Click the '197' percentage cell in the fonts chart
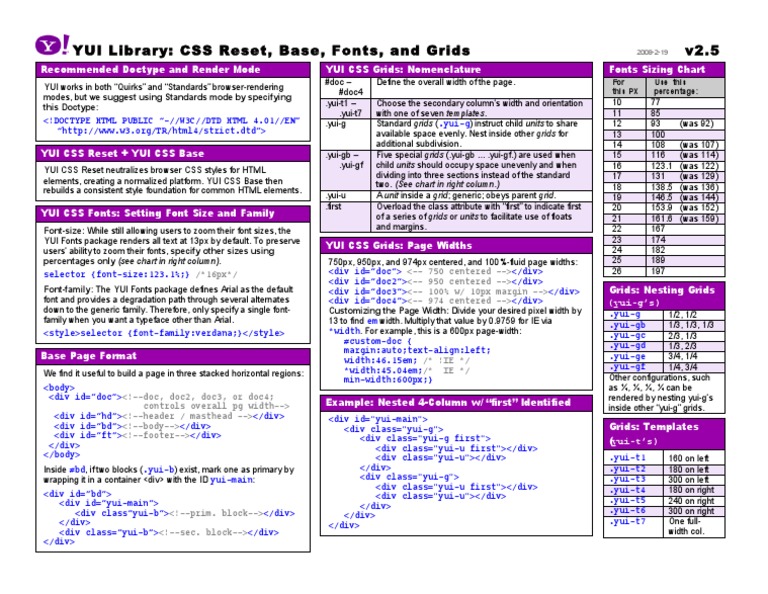Viewport: 768px width, 594px height. 684,271
